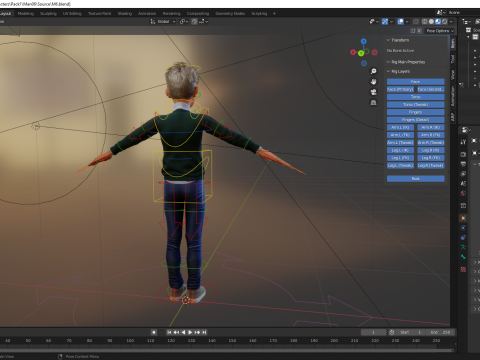Click the green Y axis gizmo handle
Image resolution: width=480 pixels, height=360 pixels.
361,53
